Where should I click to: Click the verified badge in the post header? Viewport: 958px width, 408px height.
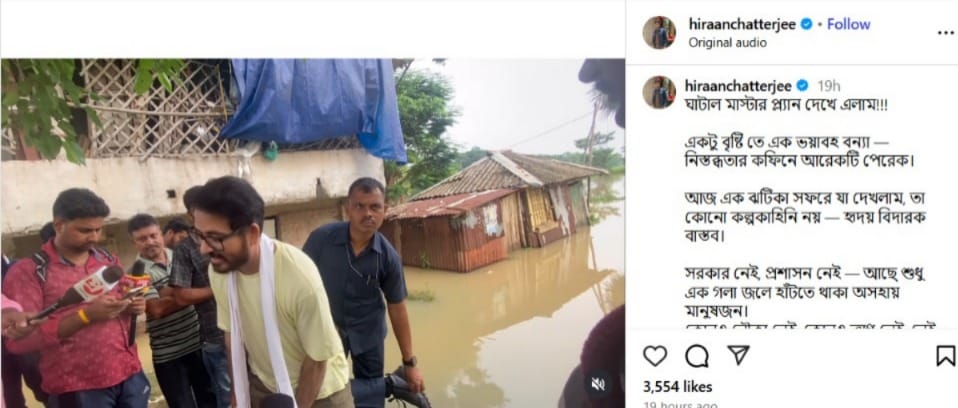click(x=806, y=24)
